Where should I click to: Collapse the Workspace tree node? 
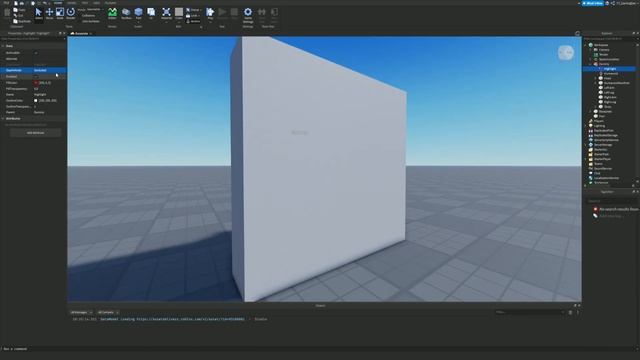coord(585,45)
